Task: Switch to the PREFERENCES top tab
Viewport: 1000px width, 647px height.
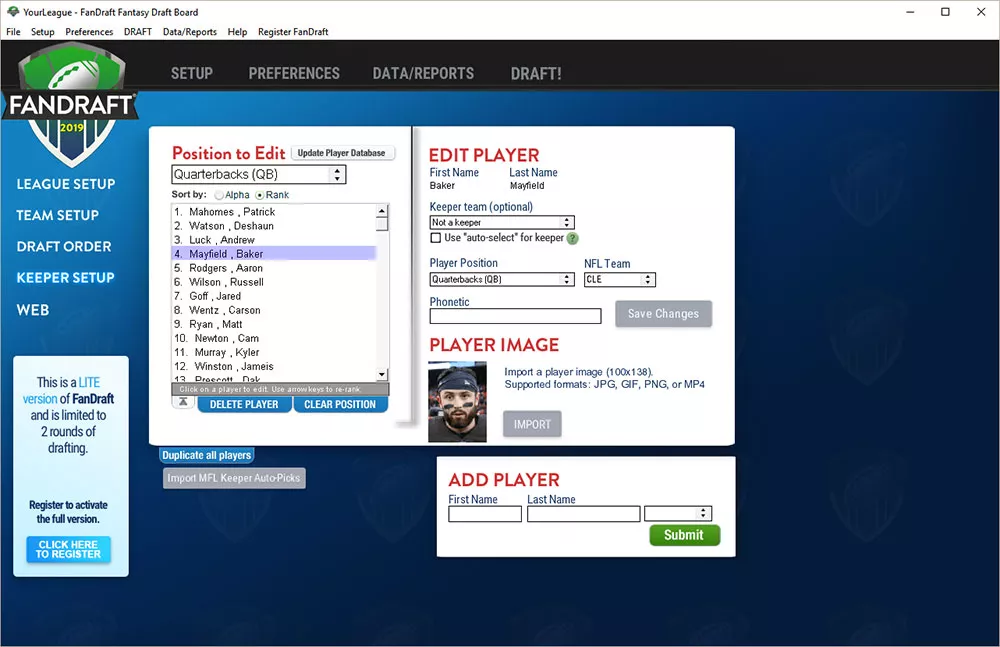Action: 294,73
